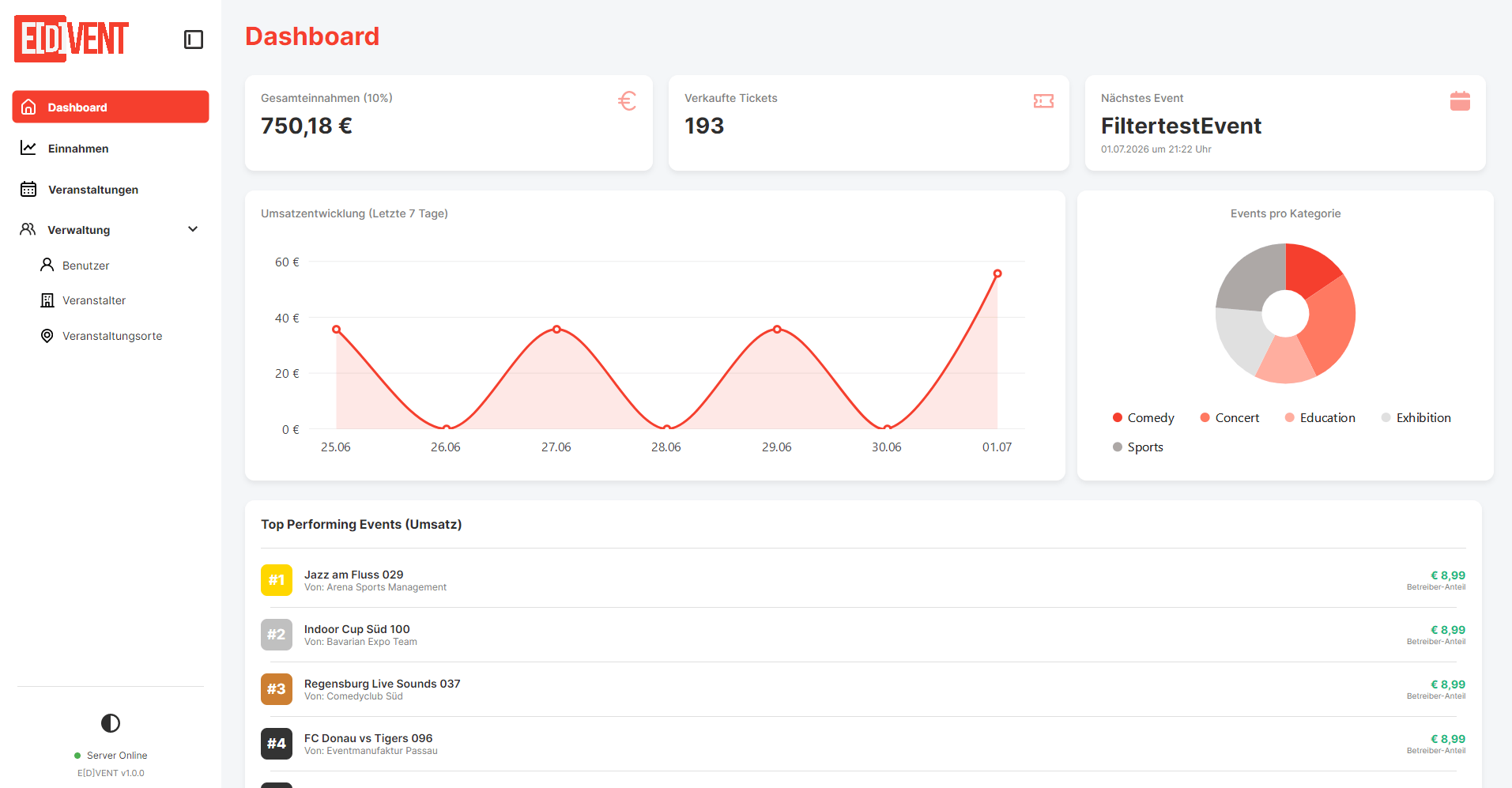The image size is (1512, 788).
Task: Click the calendar icon on Nächstes Event card
Action: coord(1460,101)
